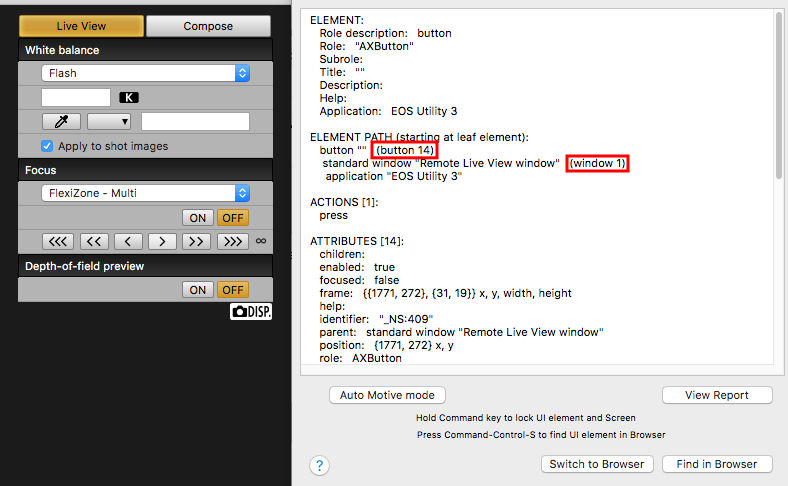788x486 pixels.
Task: Turn Focus autofocus ON
Action: coord(198,218)
